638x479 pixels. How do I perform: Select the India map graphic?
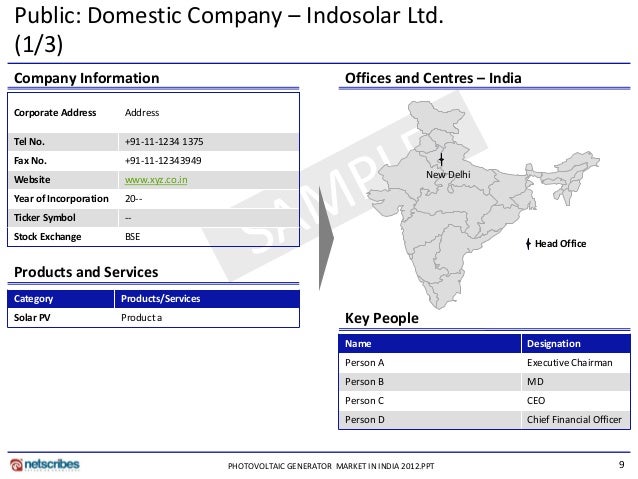(x=482, y=203)
